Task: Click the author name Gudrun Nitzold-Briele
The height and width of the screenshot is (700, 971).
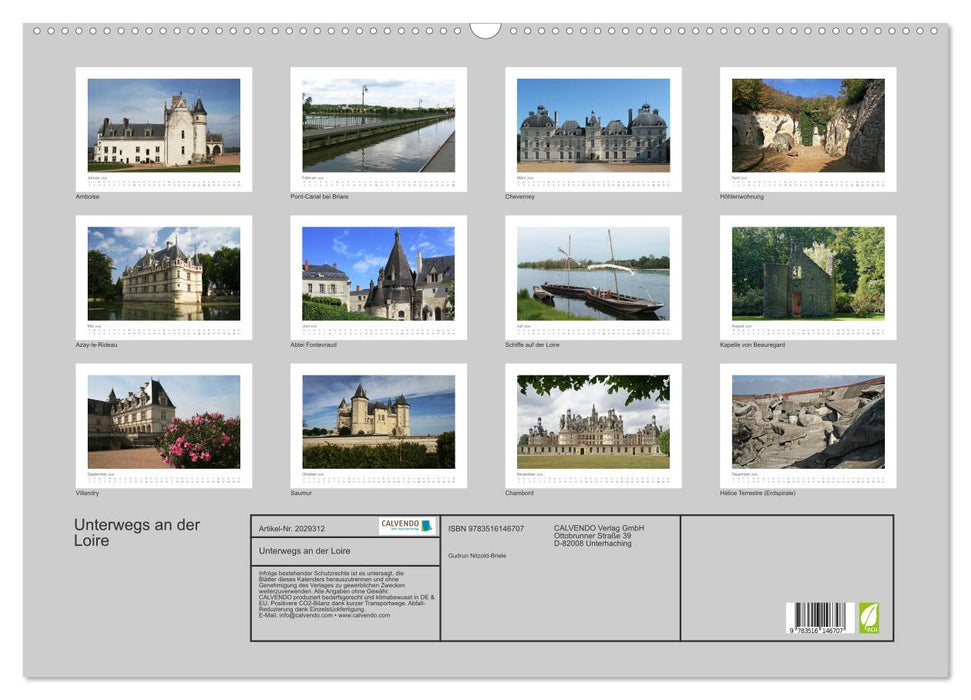Action: pos(478,556)
